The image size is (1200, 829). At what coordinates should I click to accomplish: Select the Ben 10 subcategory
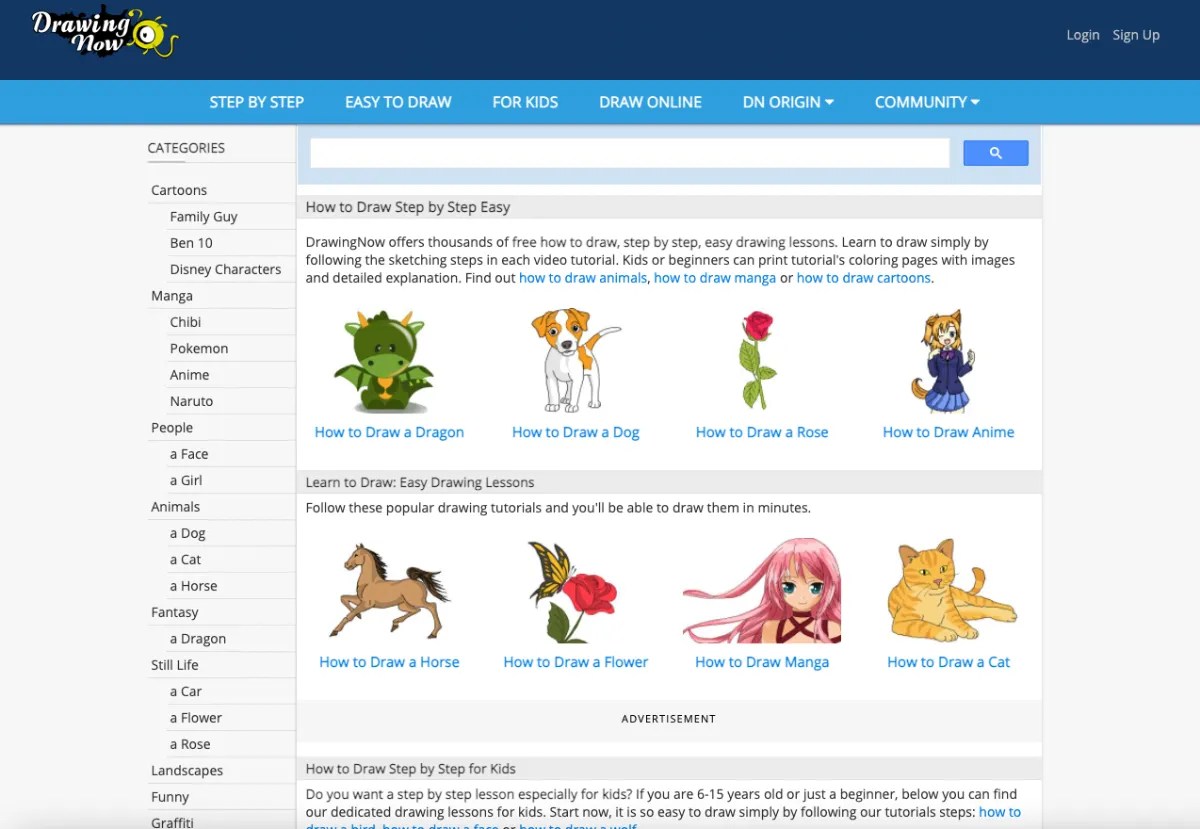pos(191,242)
